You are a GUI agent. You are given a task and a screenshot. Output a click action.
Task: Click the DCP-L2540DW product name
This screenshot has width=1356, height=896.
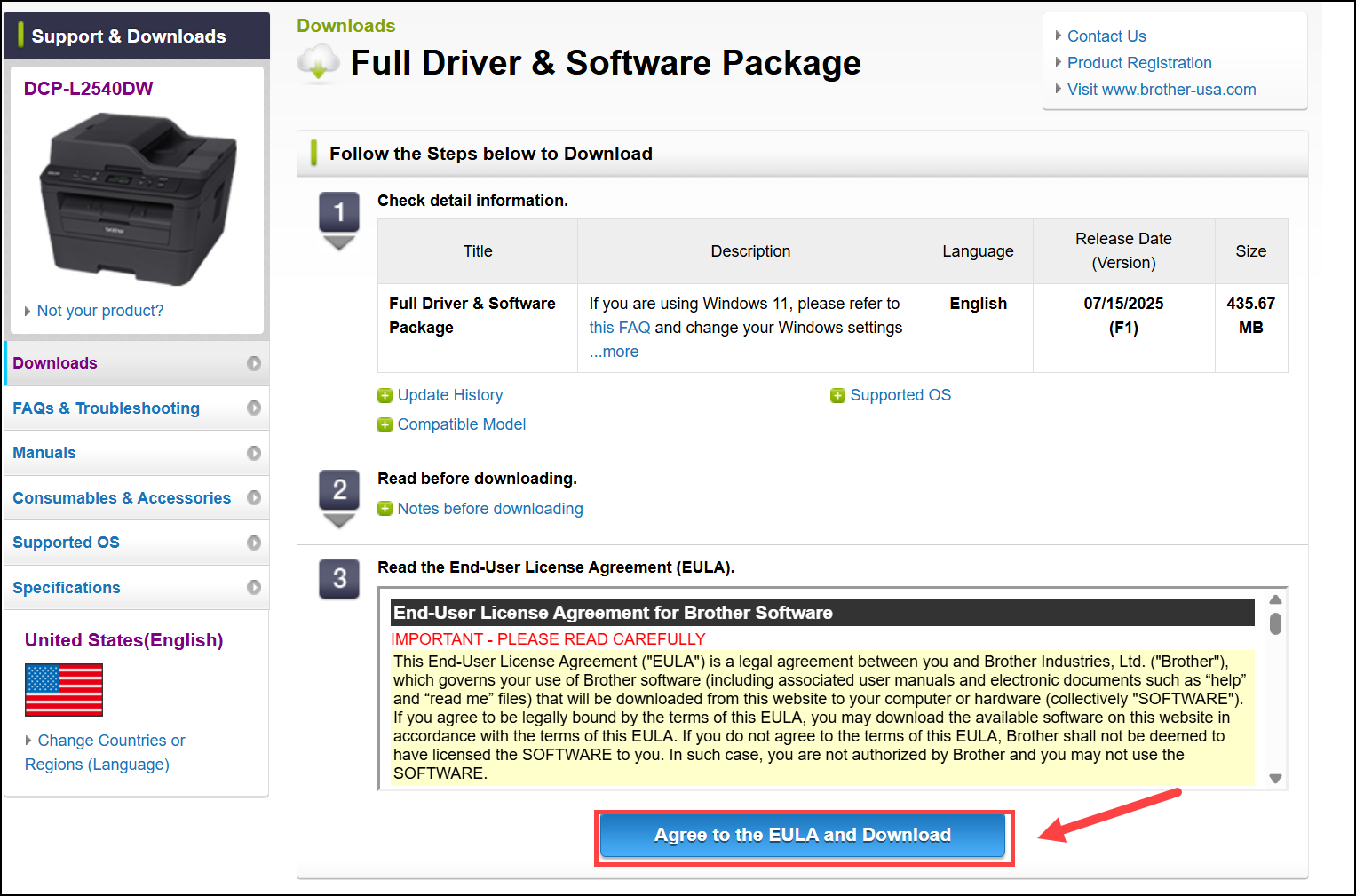[88, 89]
